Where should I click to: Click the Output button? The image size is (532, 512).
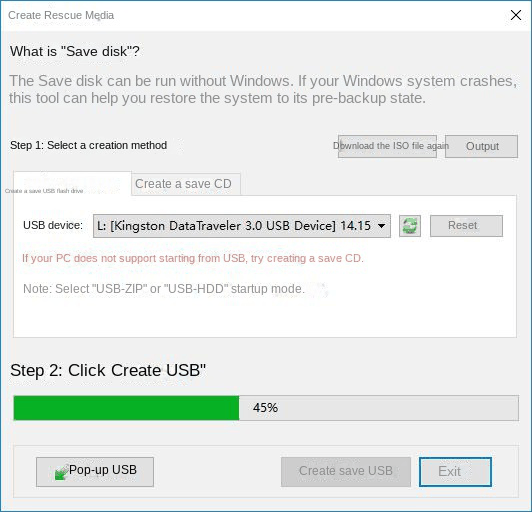481,146
